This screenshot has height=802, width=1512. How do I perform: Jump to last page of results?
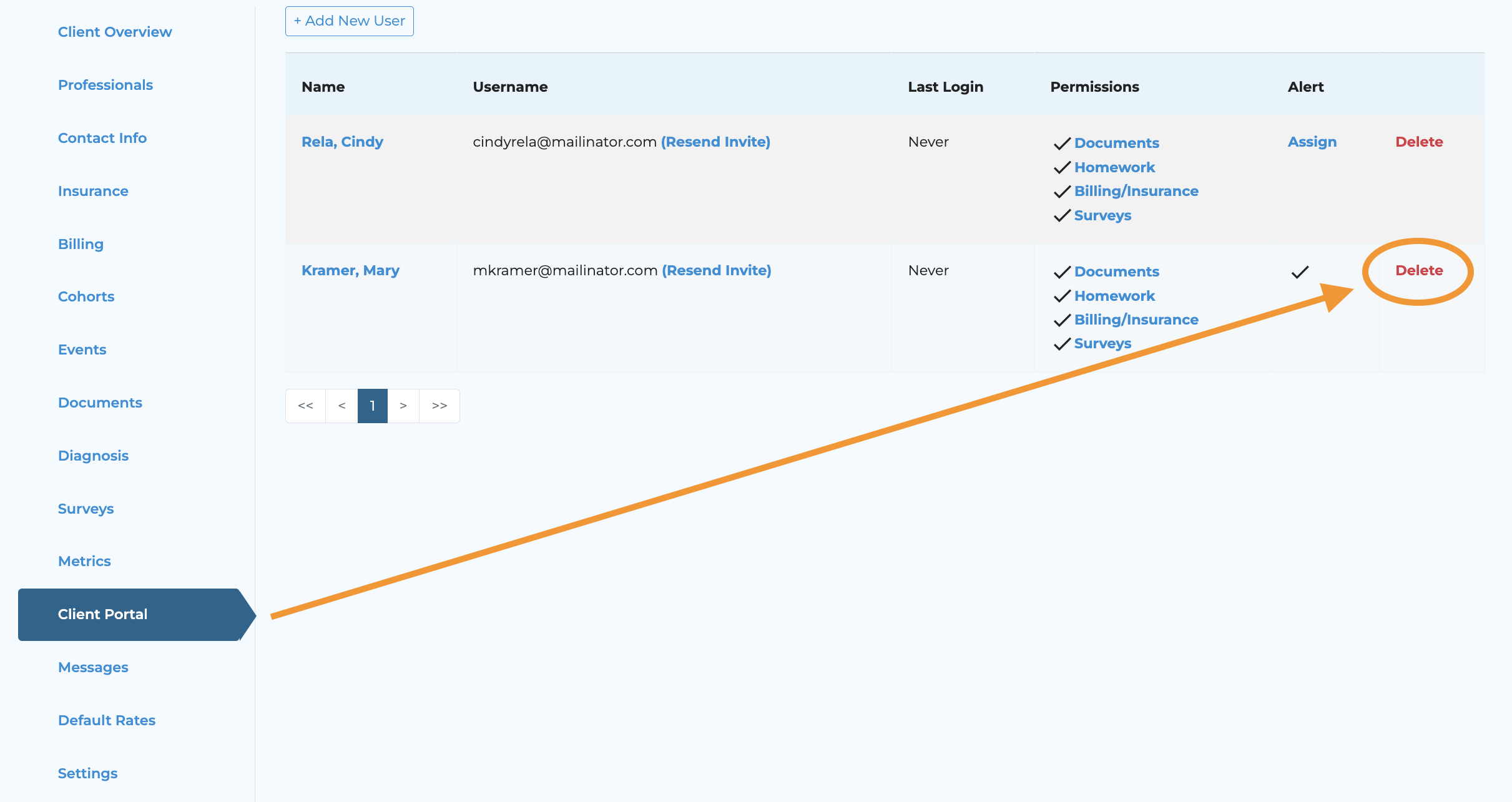(x=439, y=406)
